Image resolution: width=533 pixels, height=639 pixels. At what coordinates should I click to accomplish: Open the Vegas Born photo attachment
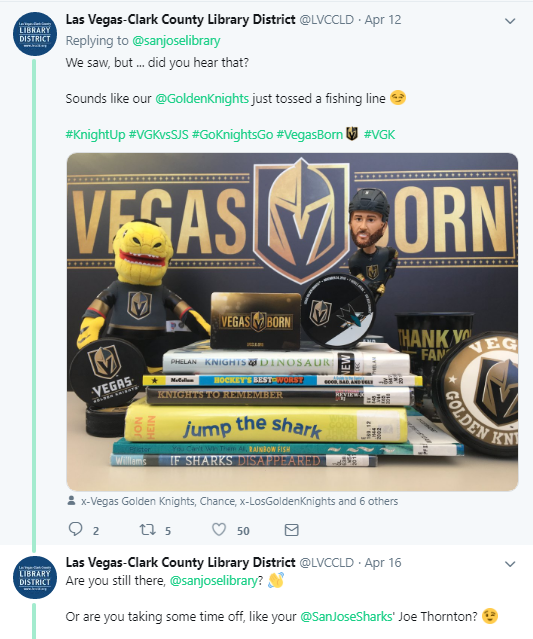292,322
